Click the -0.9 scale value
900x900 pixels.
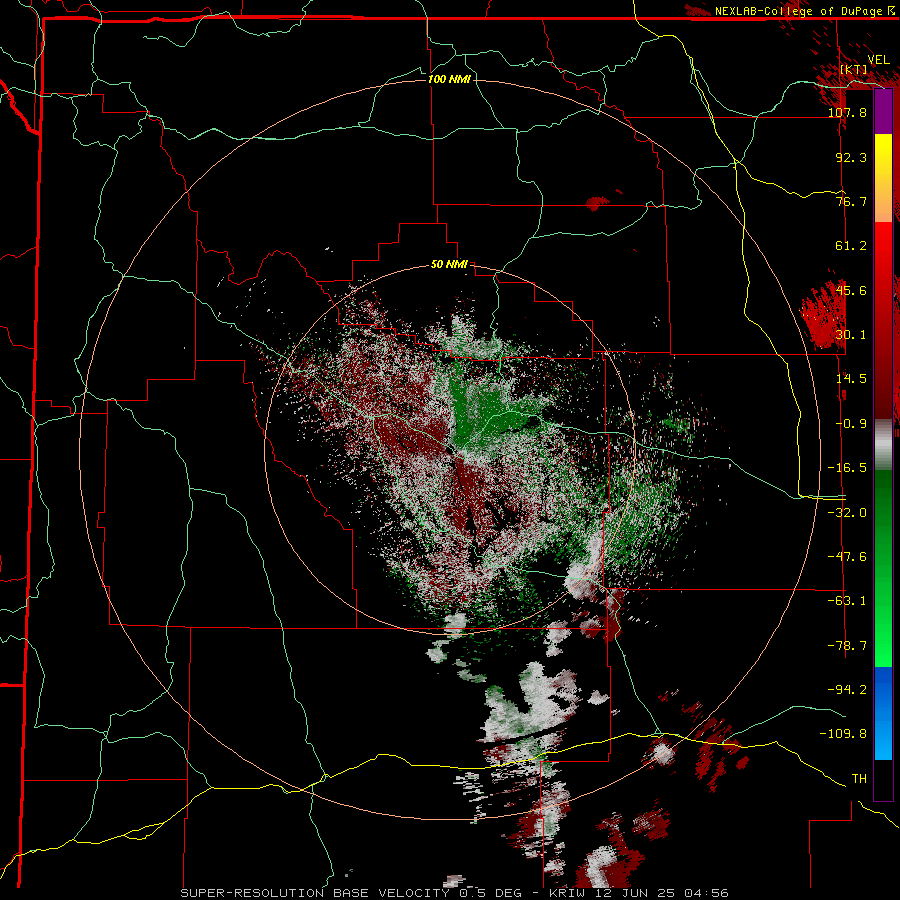851,424
